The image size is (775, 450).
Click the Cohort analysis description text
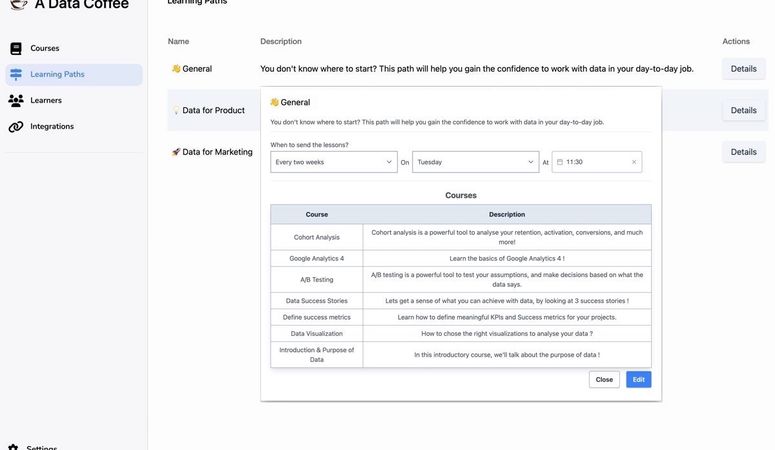507,237
